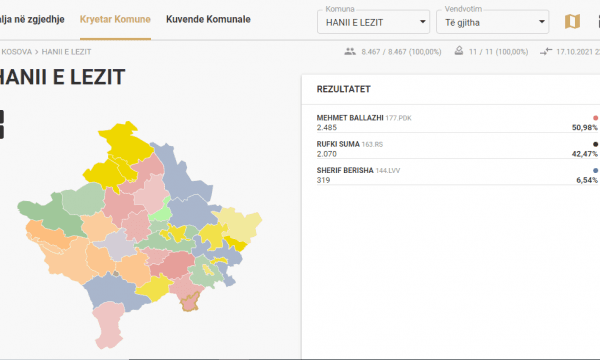Click the voters people icon
The width and height of the screenshot is (600, 360).
(350, 51)
